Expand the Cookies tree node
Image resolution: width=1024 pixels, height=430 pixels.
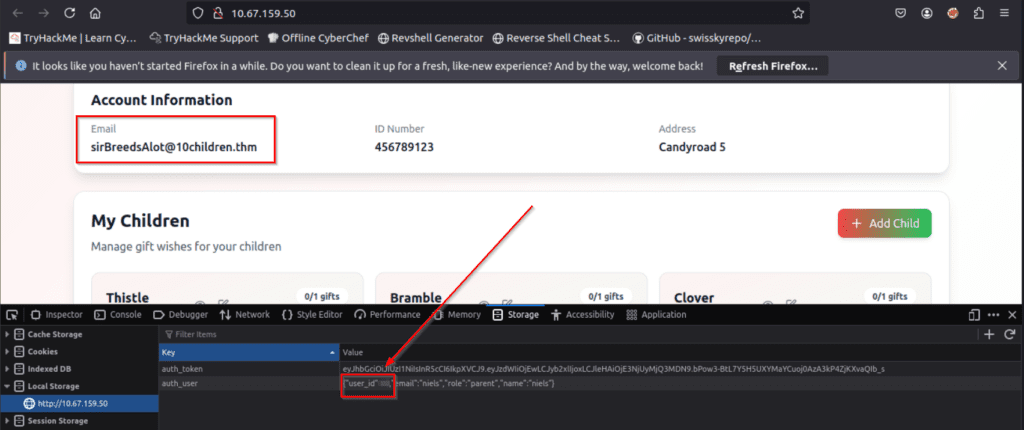click(9, 351)
